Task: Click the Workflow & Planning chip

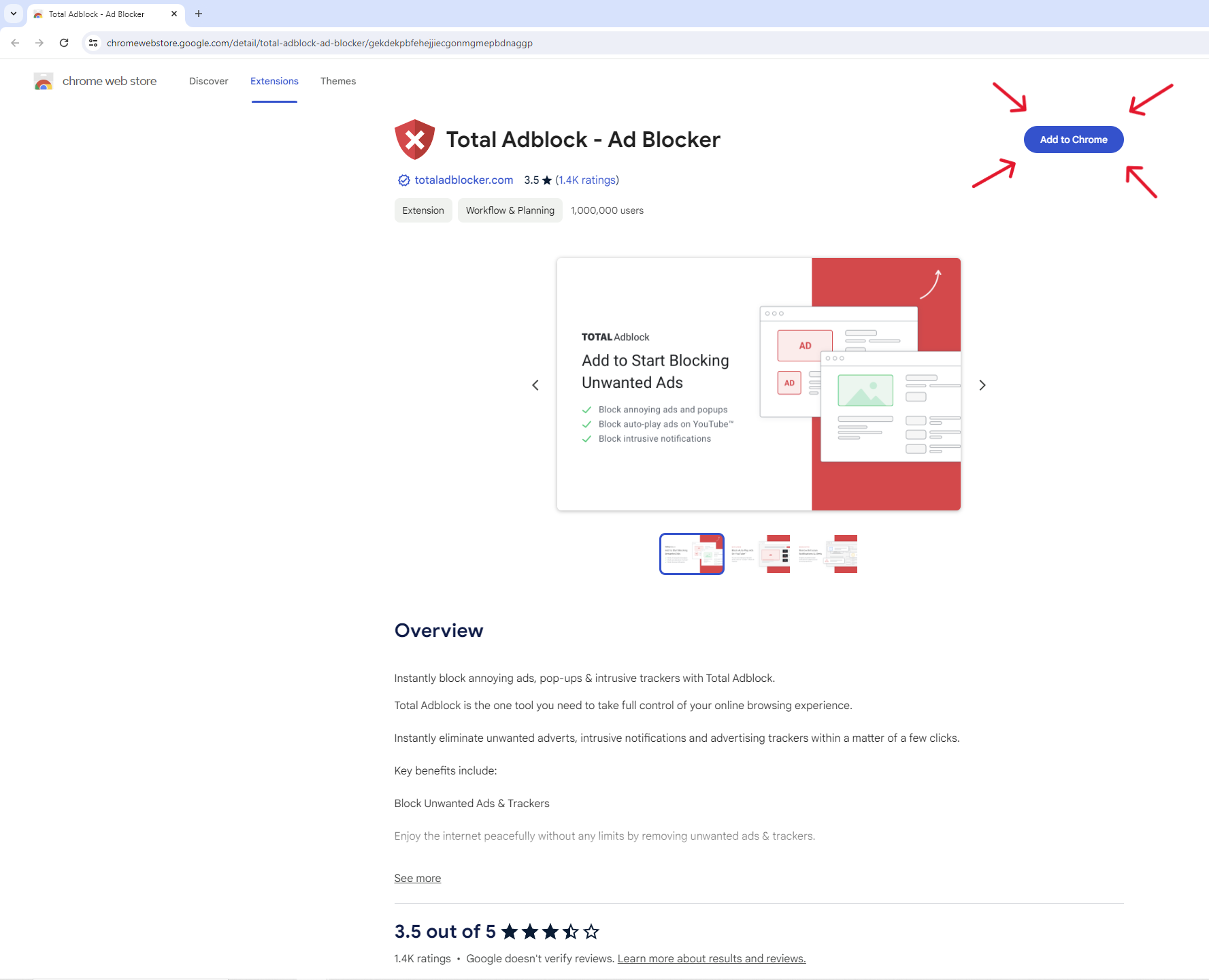Action: tap(510, 210)
